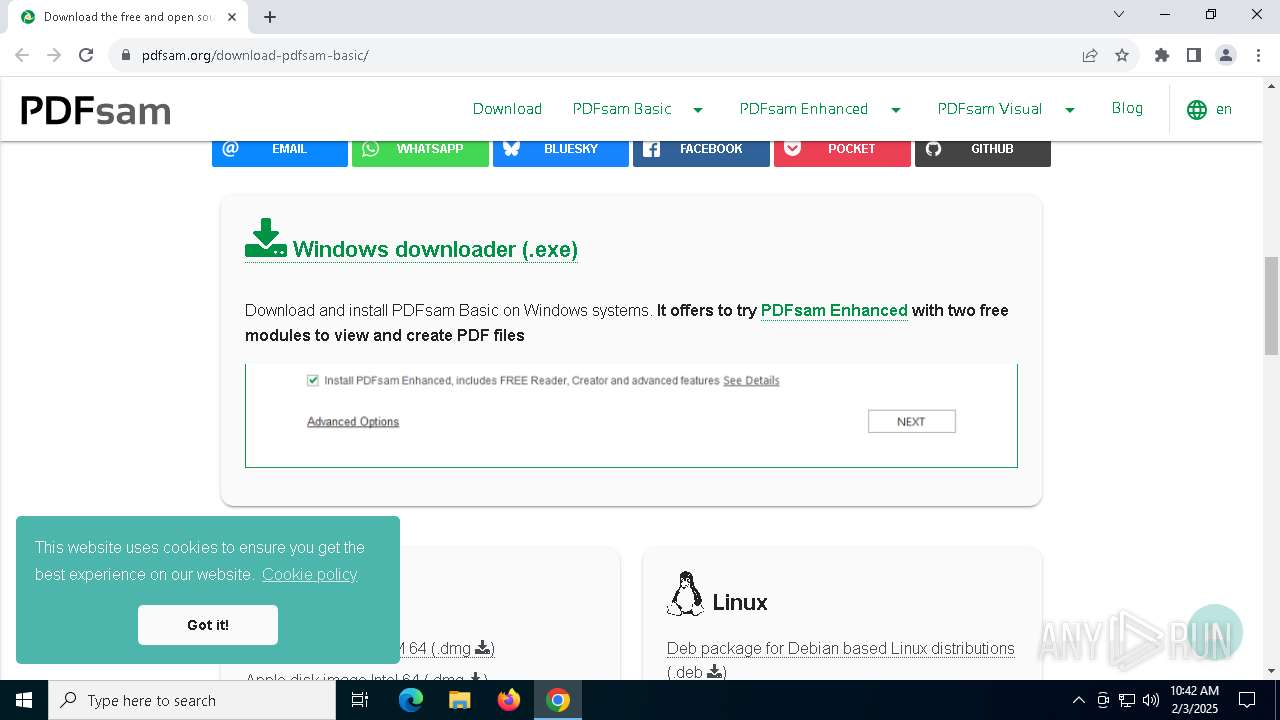Open the Windows Start menu
This screenshot has height=720, width=1280.
pos(24,700)
